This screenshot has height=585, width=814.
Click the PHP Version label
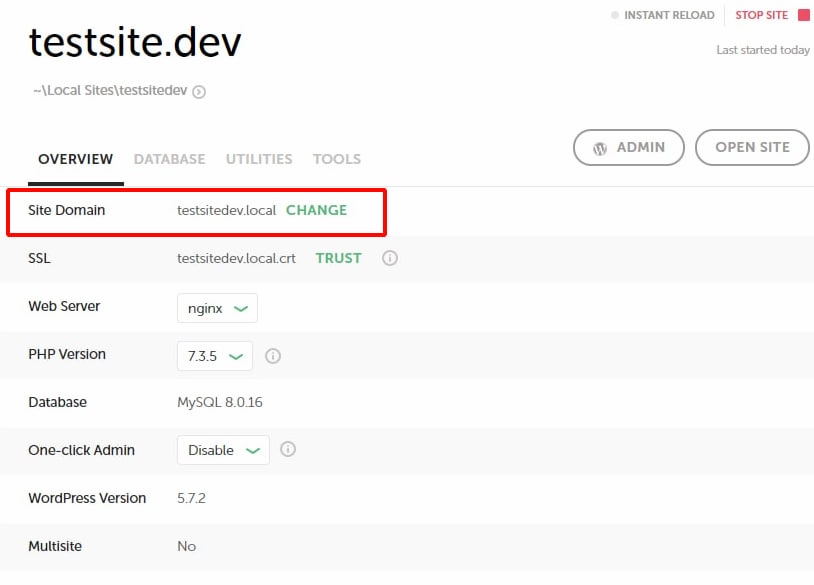point(67,354)
